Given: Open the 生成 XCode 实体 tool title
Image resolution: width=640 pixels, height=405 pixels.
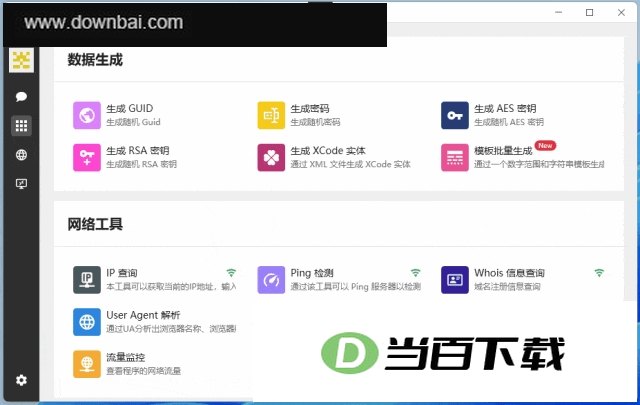Looking at the screenshot, I should [x=328, y=151].
